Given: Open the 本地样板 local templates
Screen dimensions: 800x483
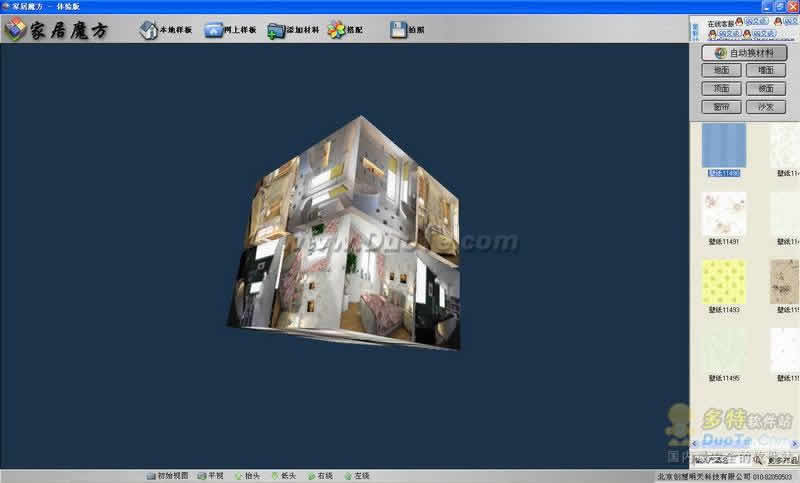Looking at the screenshot, I should tap(166, 30).
